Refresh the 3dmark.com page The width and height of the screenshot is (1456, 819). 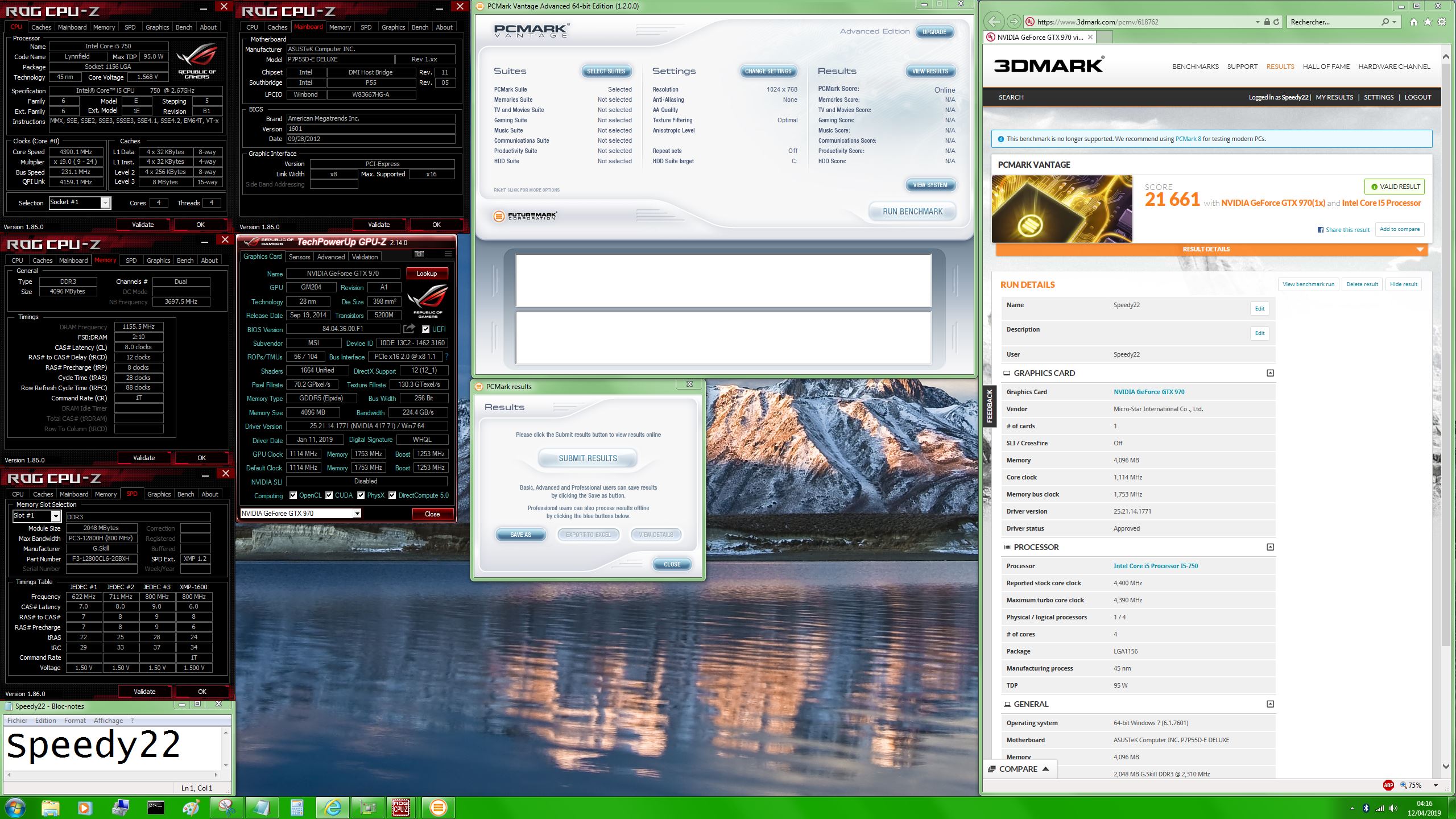point(1276,22)
